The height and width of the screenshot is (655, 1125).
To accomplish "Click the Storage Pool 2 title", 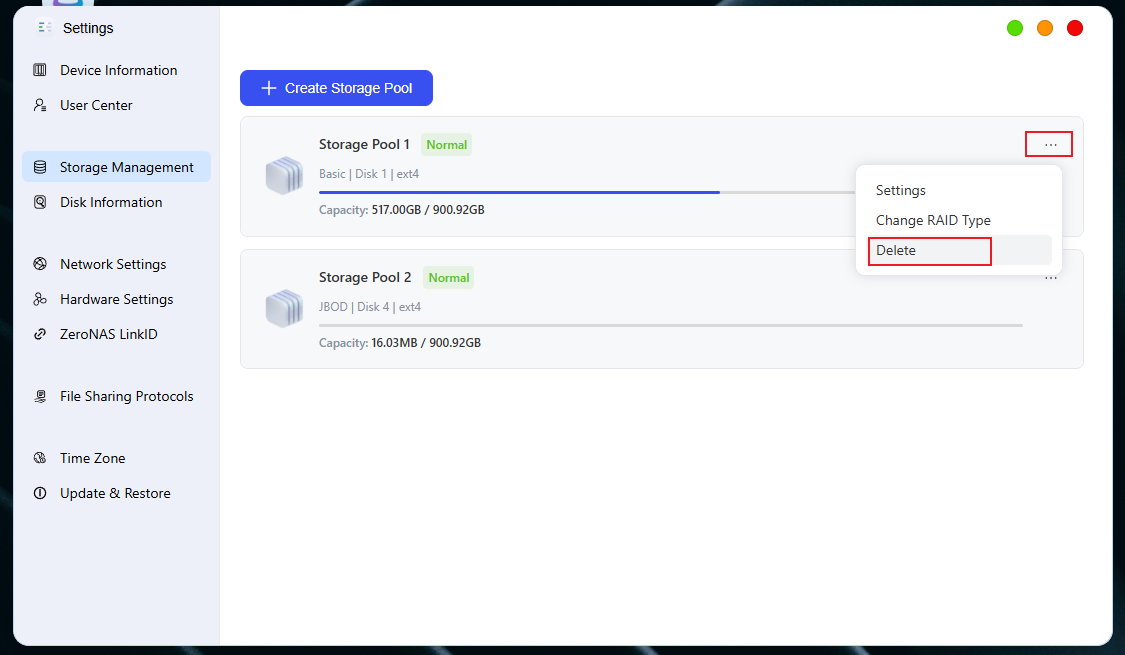I will (365, 277).
